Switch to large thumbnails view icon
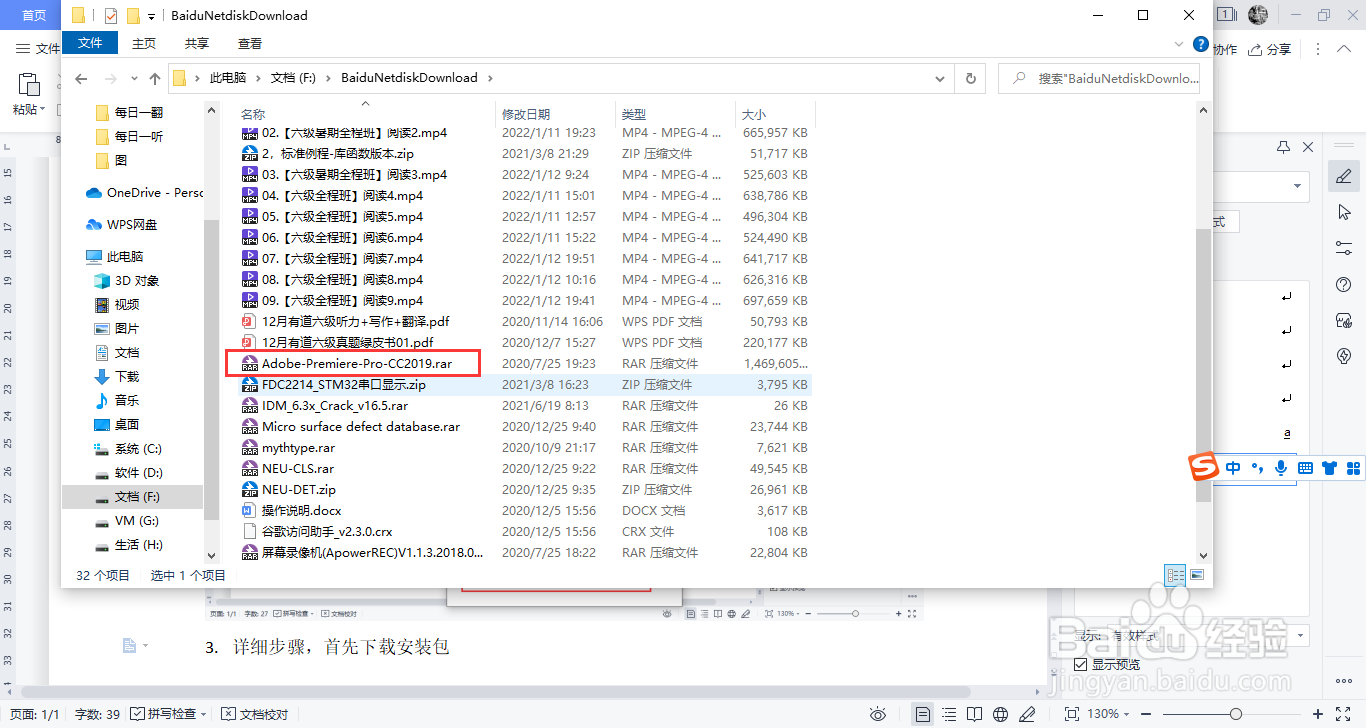This screenshot has height=728, width=1366. click(x=1196, y=575)
